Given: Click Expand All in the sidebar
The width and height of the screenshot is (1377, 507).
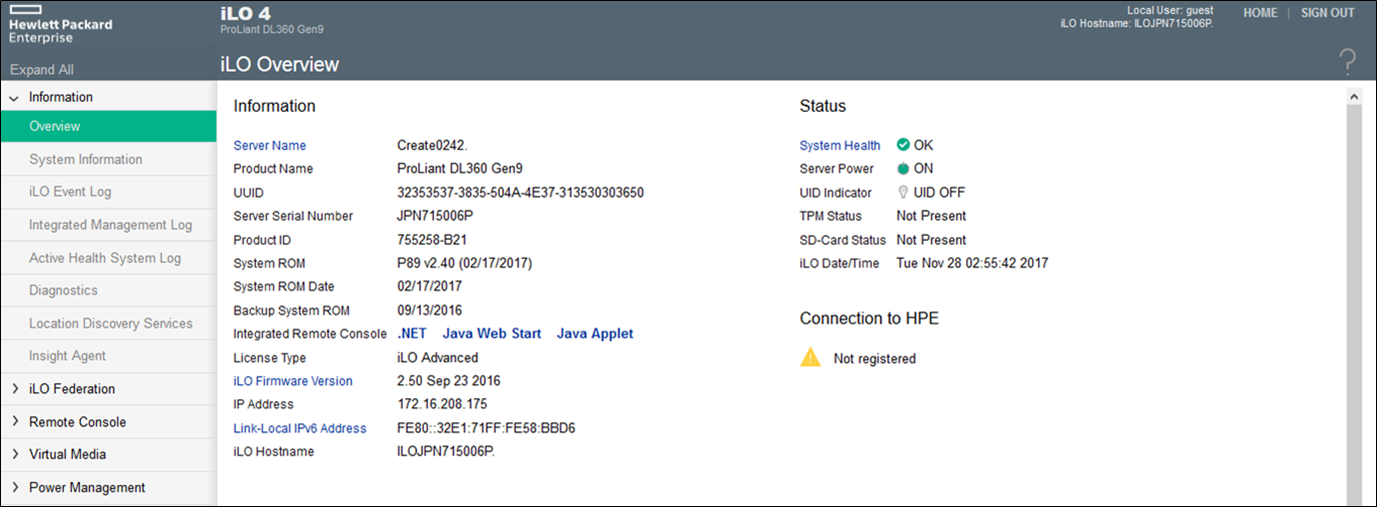Looking at the screenshot, I should click(42, 70).
